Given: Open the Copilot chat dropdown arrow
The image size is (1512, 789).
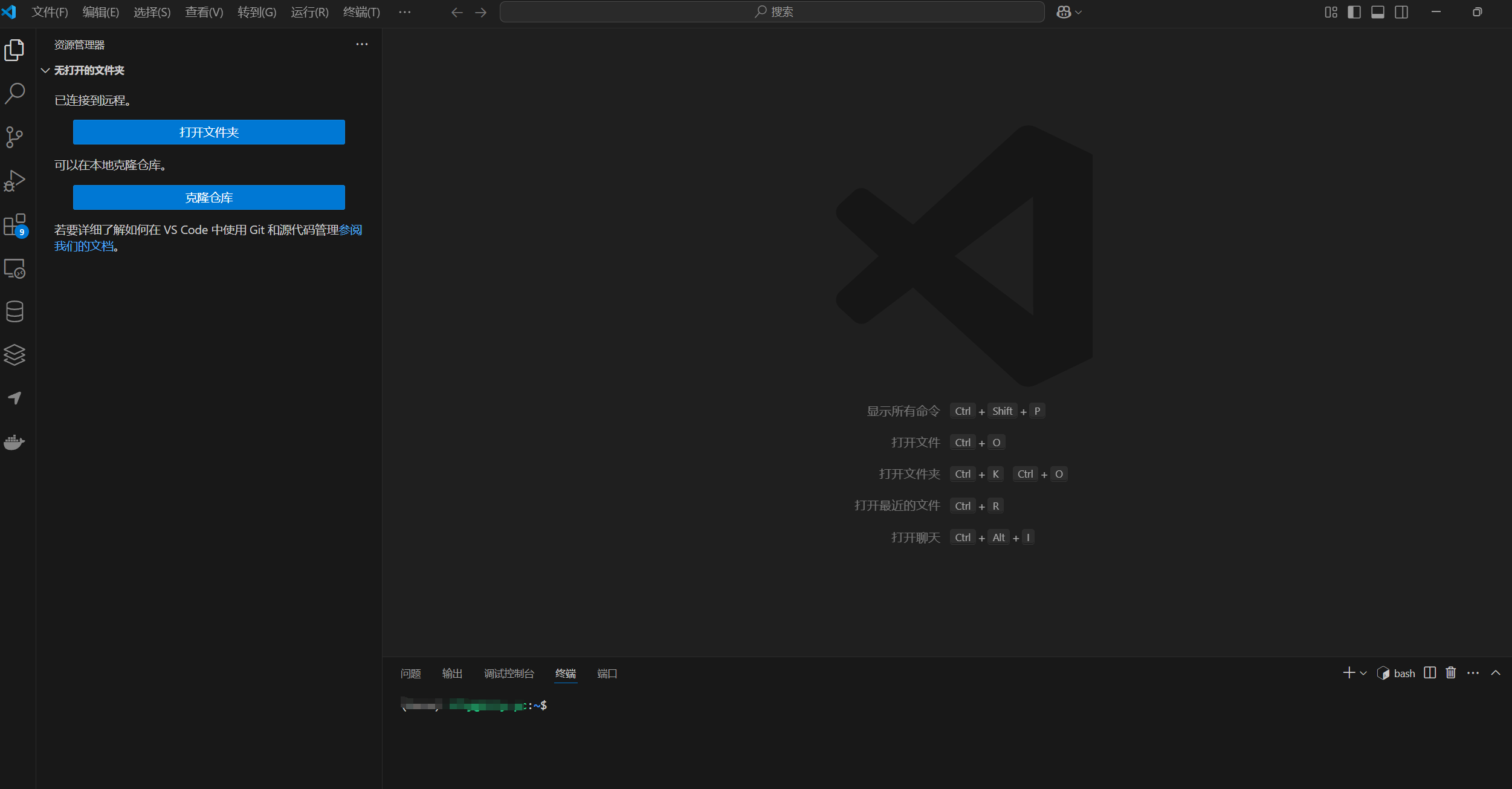Looking at the screenshot, I should click(x=1079, y=12).
